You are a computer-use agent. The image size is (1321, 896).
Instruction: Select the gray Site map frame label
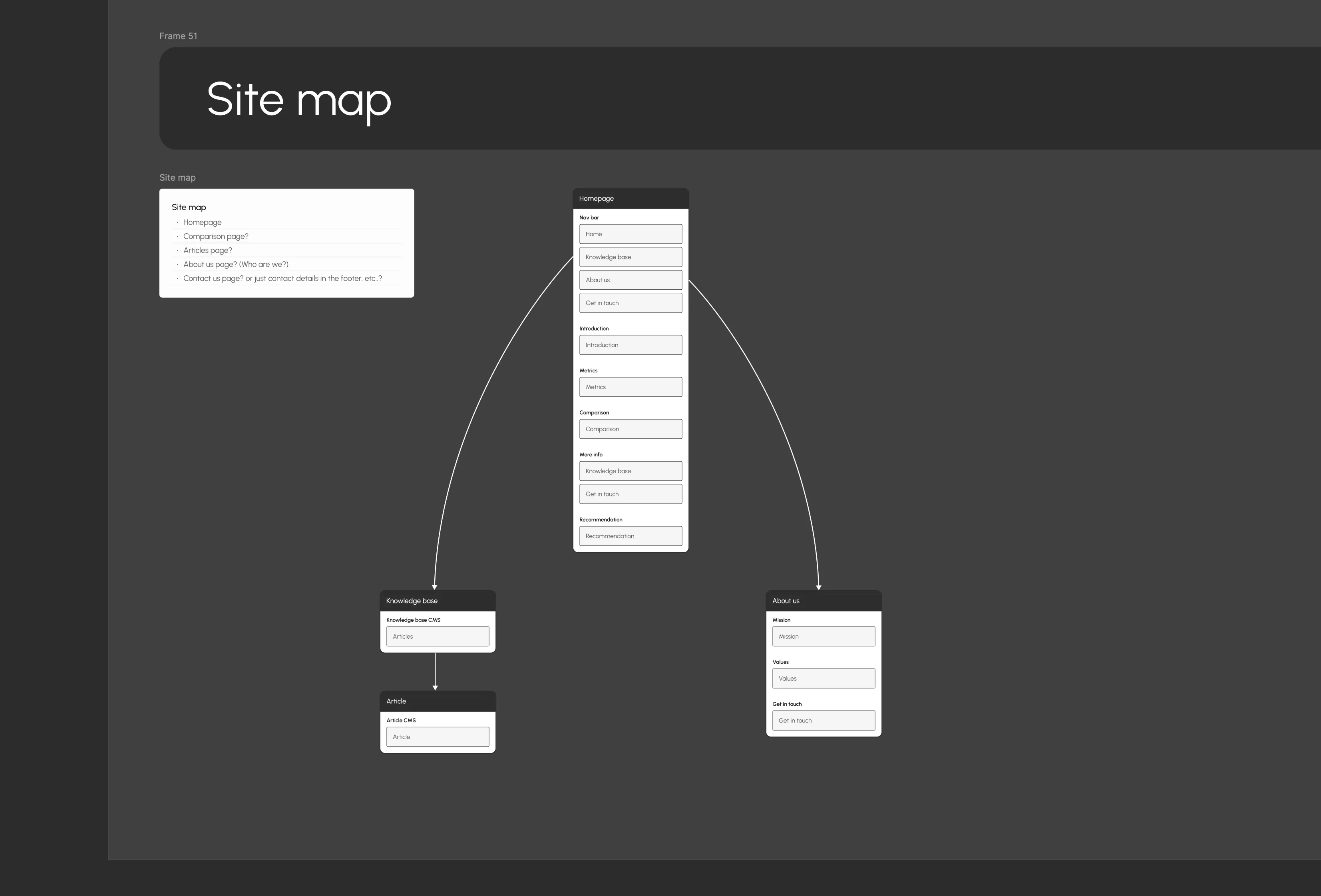click(x=177, y=177)
